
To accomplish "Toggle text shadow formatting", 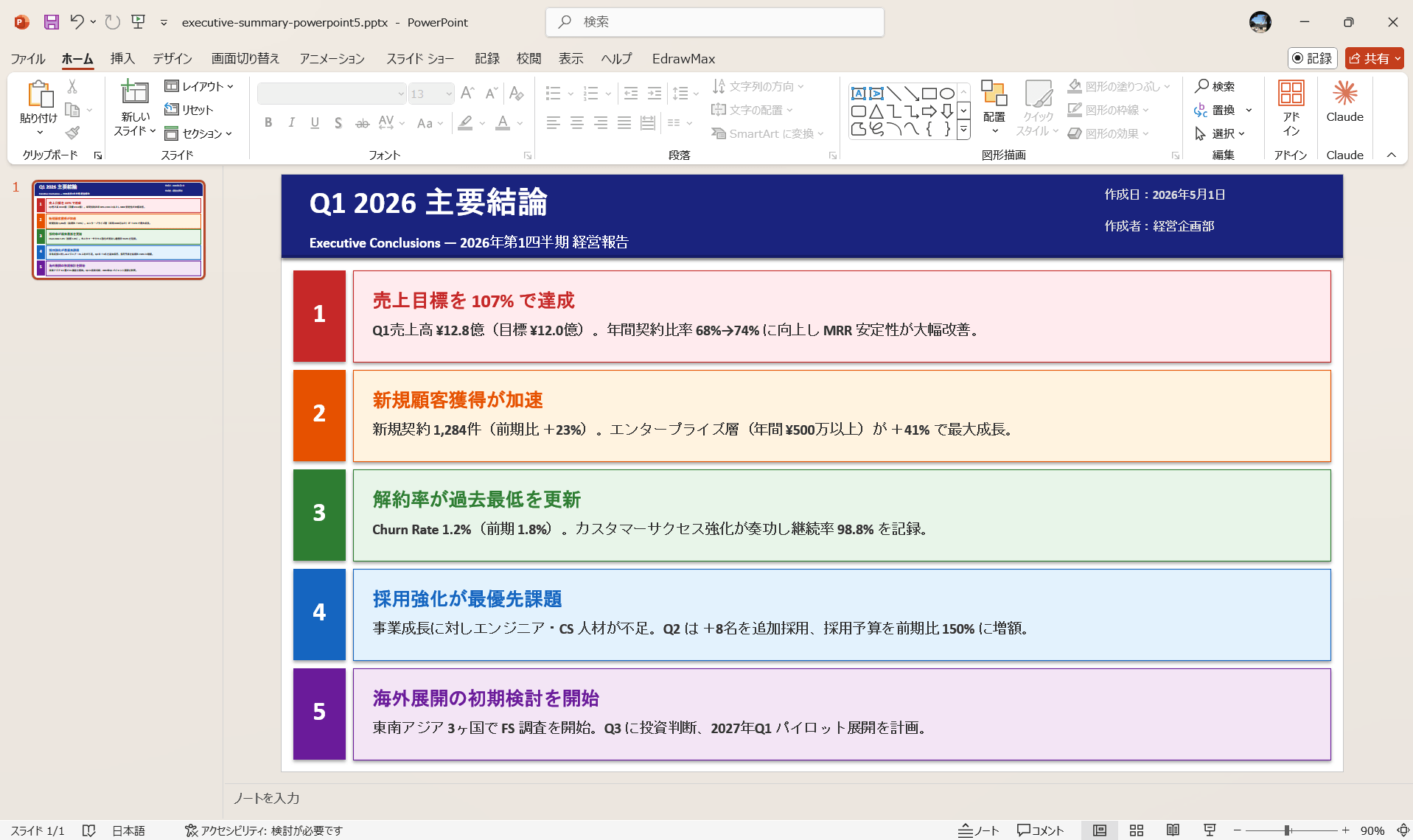I will pyautogui.click(x=338, y=123).
